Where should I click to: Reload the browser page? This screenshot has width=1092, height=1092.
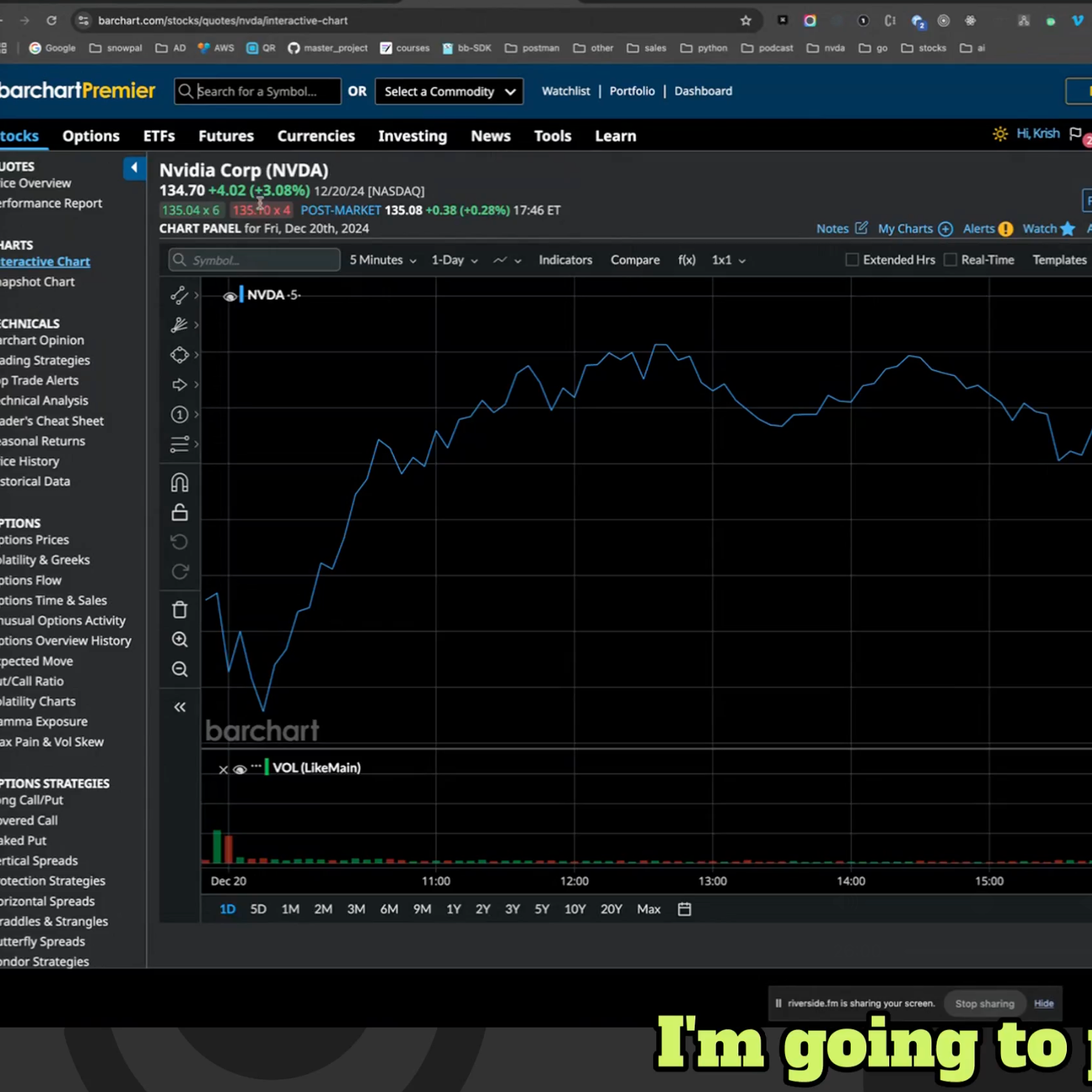tap(51, 21)
